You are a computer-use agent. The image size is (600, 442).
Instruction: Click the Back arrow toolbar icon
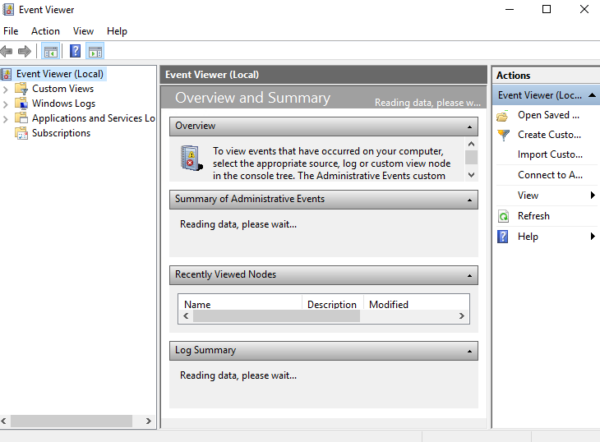coord(8,51)
